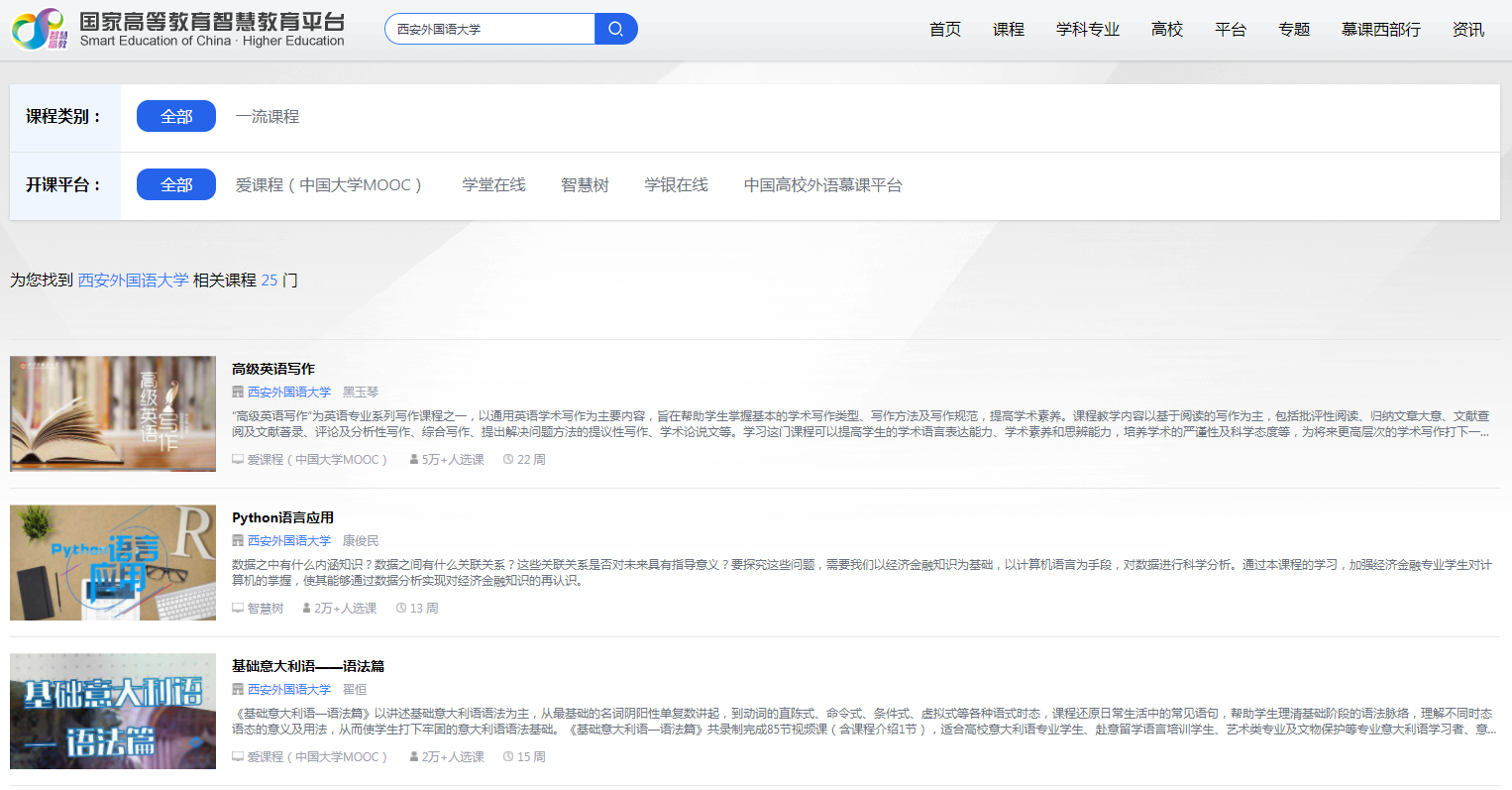Viewport: 1512px width, 790px height.
Task: Open the 高级英语写作 book thumbnail
Action: pyautogui.click(x=113, y=413)
